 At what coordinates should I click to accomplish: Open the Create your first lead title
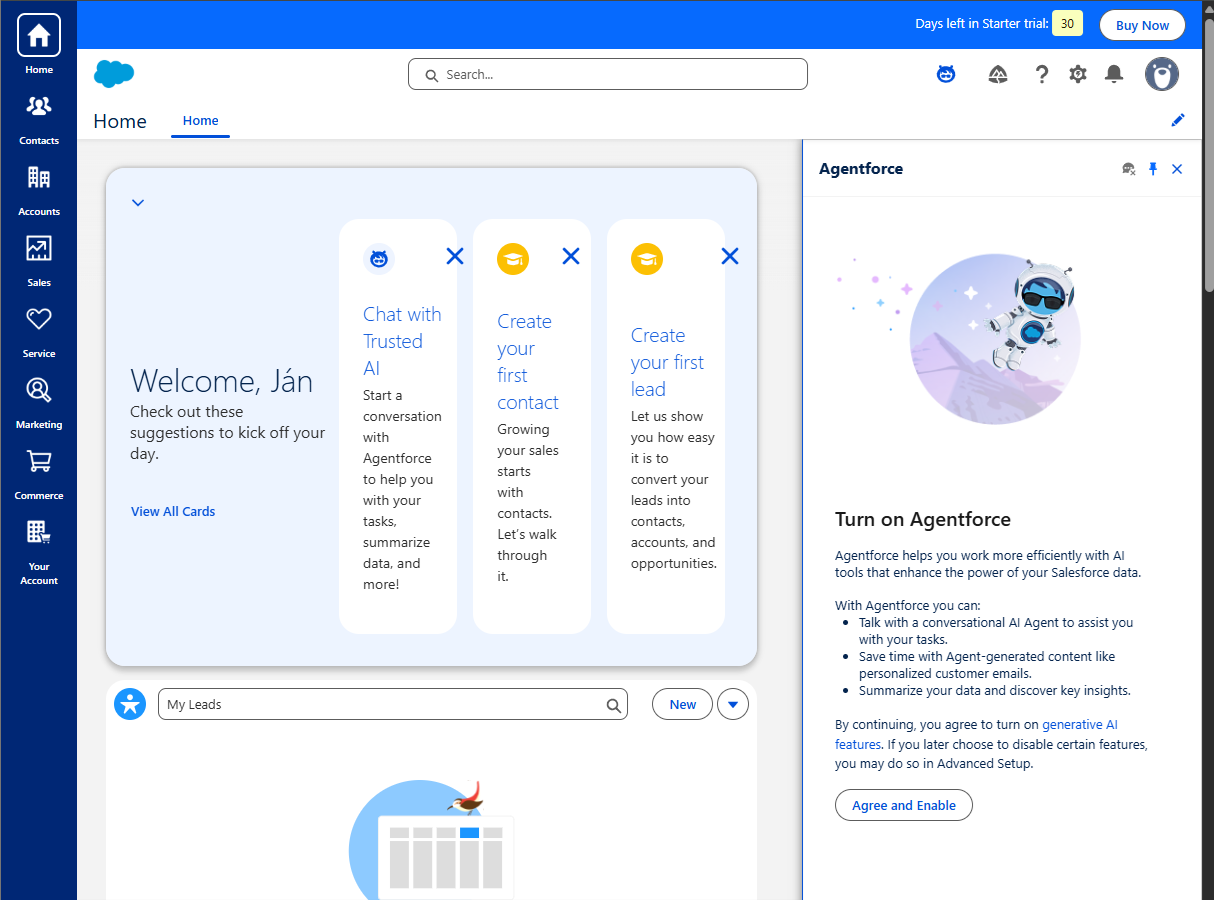pos(667,362)
